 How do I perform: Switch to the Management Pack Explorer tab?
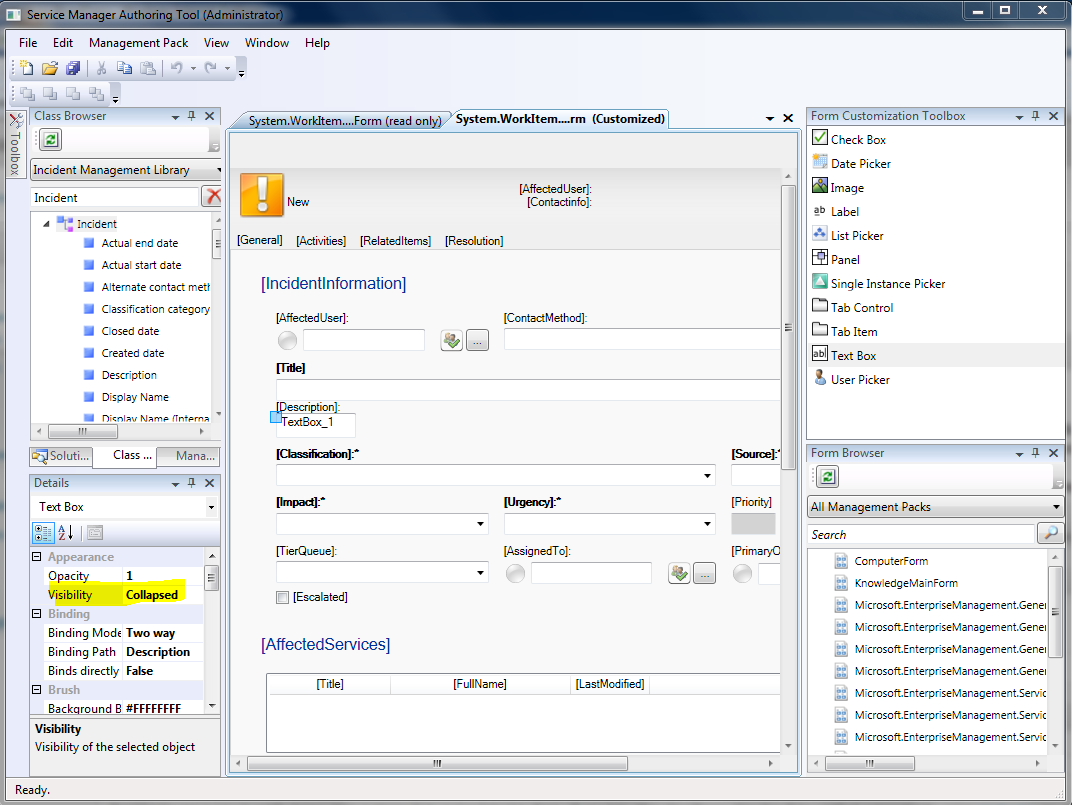click(x=189, y=456)
